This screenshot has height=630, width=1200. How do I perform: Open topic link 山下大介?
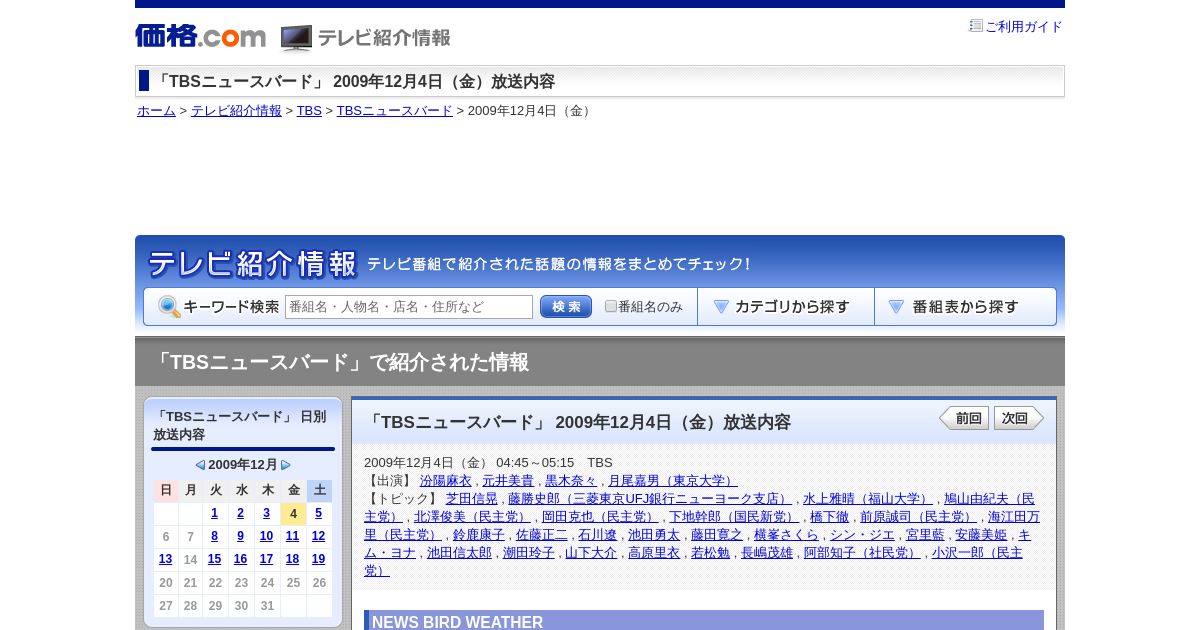tap(591, 553)
